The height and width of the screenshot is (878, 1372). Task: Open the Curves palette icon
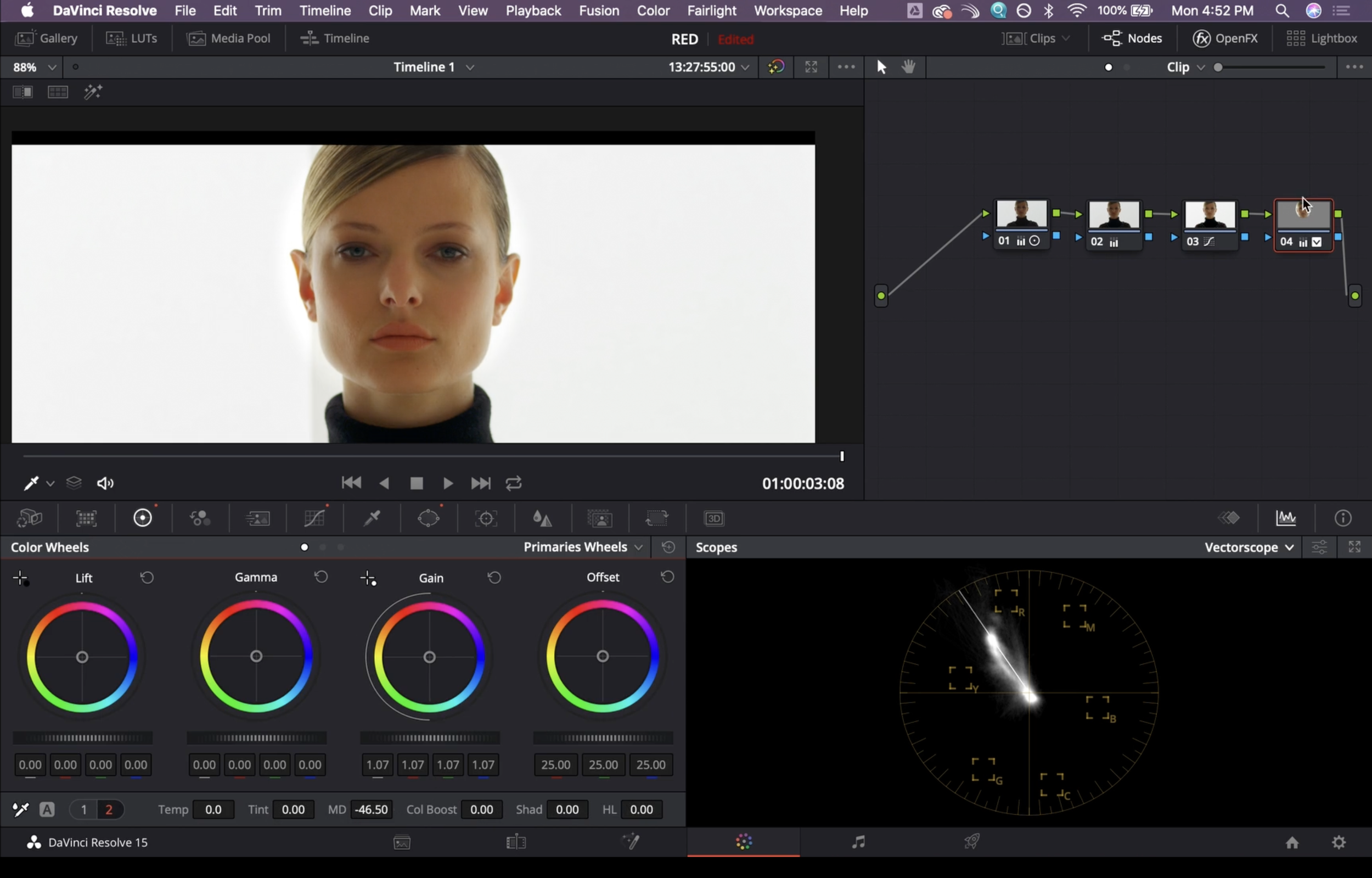pyautogui.click(x=314, y=518)
